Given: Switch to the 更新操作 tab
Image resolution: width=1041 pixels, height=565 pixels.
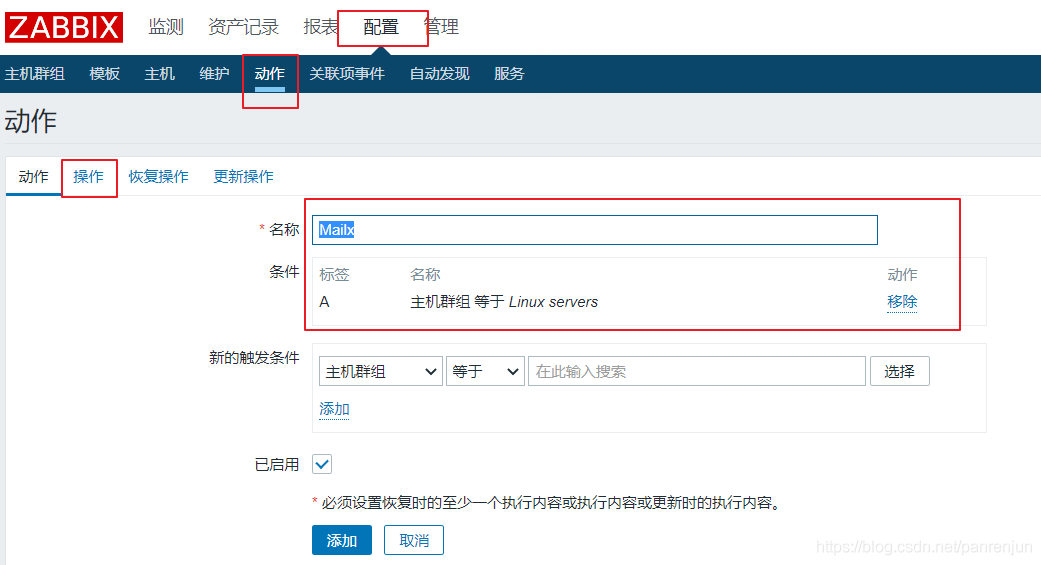Looking at the screenshot, I should pyautogui.click(x=244, y=177).
